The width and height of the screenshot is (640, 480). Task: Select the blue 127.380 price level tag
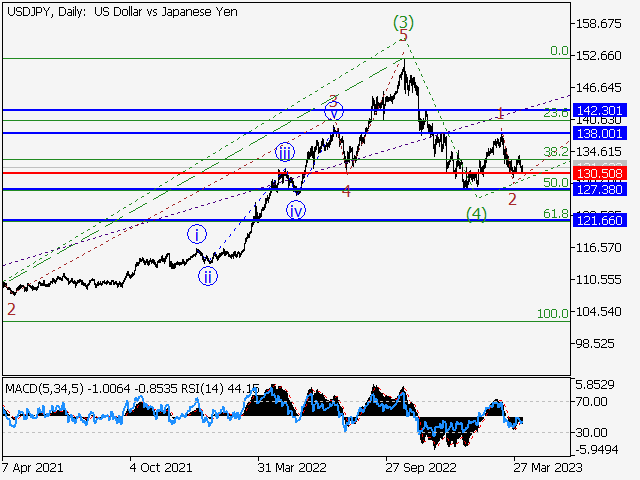[x=600, y=189]
